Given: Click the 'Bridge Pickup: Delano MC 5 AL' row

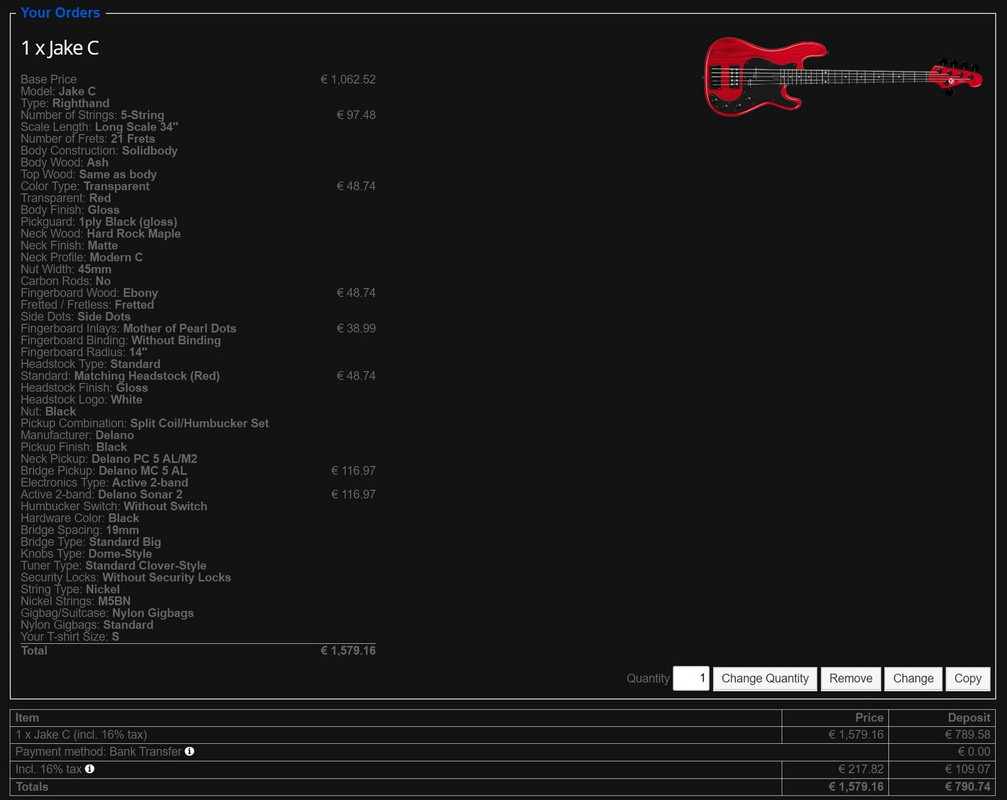Looking at the screenshot, I should click(x=104, y=471).
